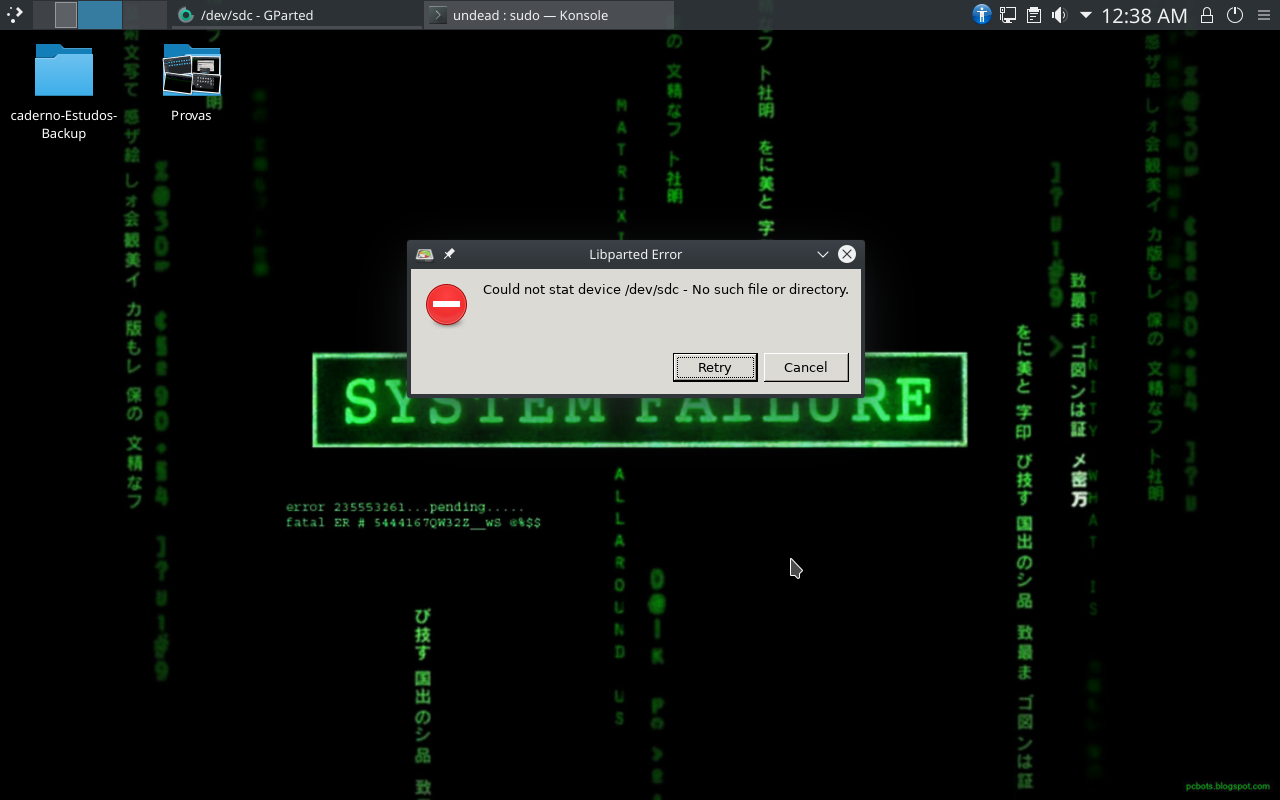
Task: Click the GParted icon in the taskbar
Action: click(x=185, y=15)
